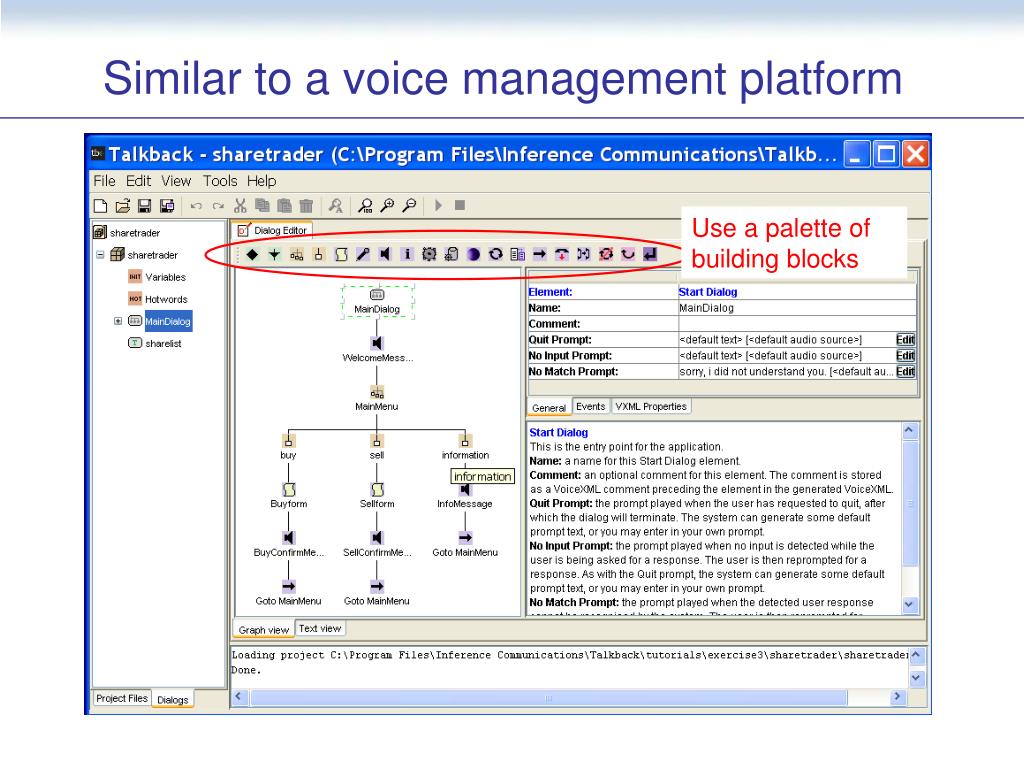Click the Find text magnifier icon
Image resolution: width=1024 pixels, height=768 pixels.
335,206
